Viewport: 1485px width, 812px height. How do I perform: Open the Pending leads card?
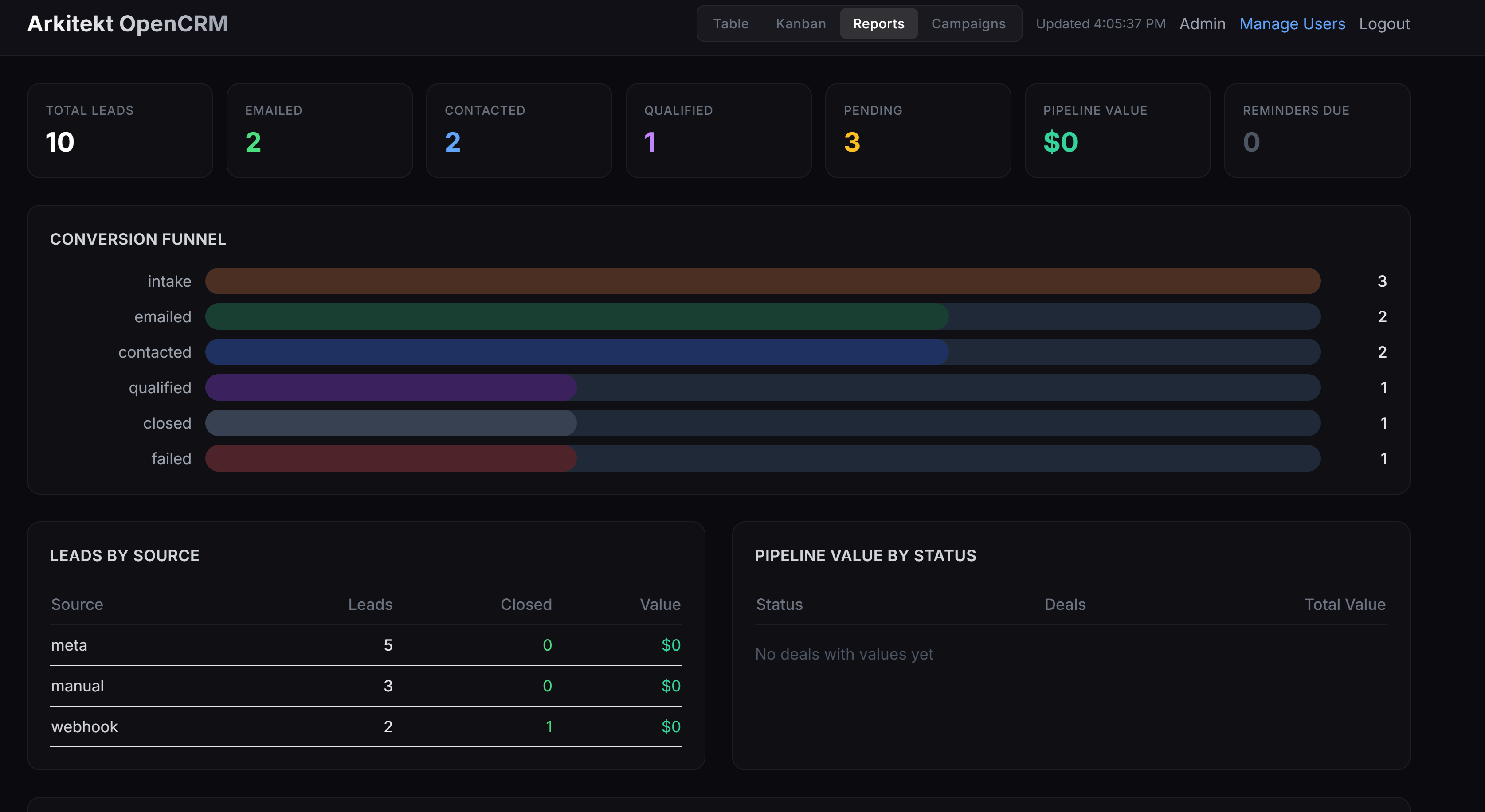point(918,130)
